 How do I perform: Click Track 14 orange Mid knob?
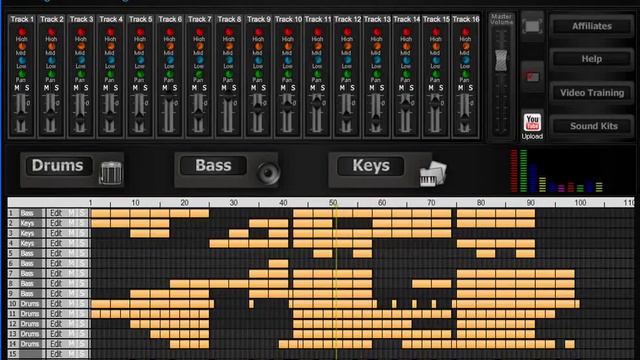[x=407, y=46]
